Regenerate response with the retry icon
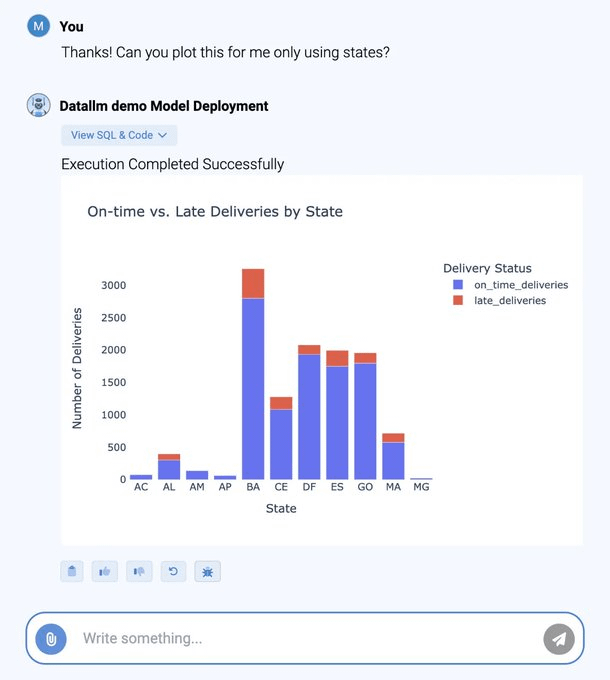This screenshot has width=610, height=680. pos(173,571)
